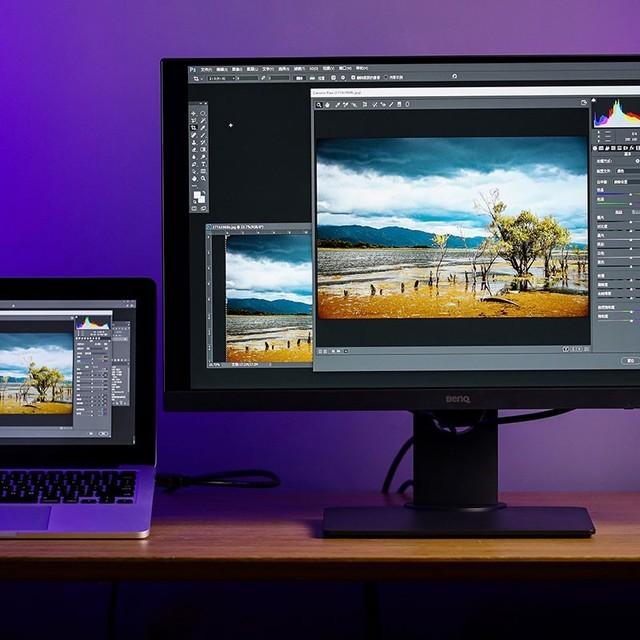This screenshot has height=640, width=640.
Task: Click the Camera Raw Zoom tool magnifier
Action: [319, 105]
